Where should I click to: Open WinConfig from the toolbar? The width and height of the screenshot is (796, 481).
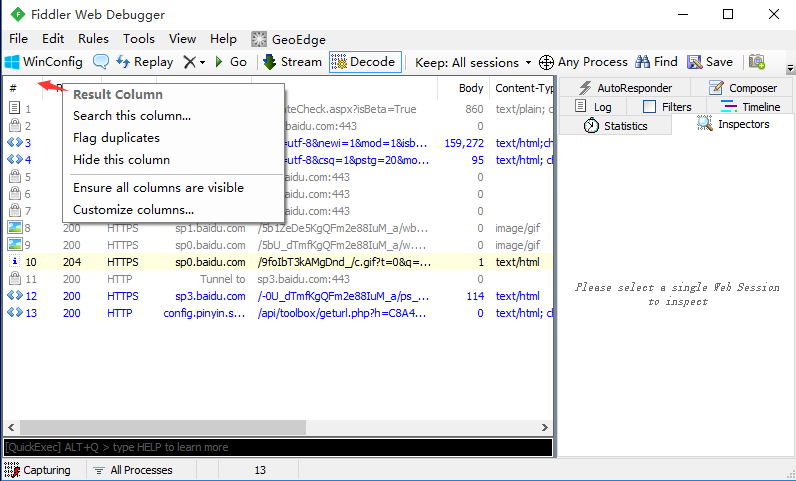point(43,62)
